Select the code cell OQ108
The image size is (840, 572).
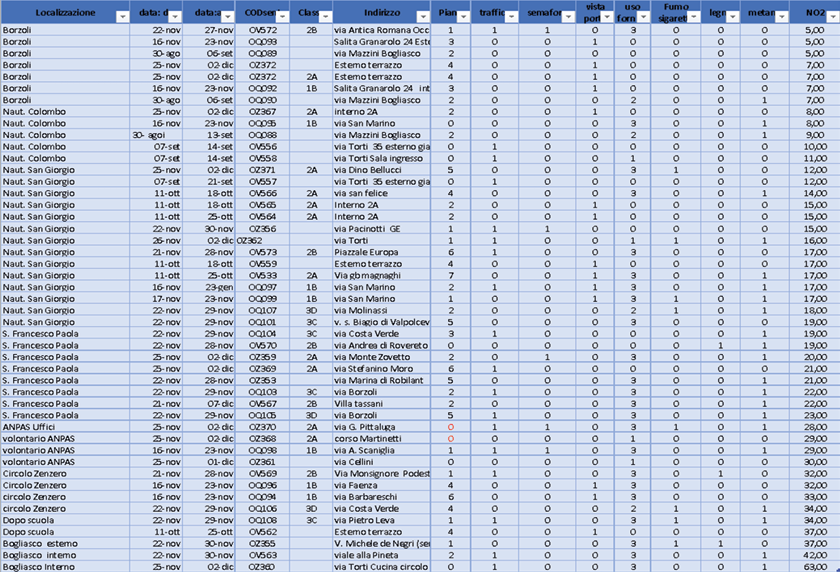coord(262,521)
